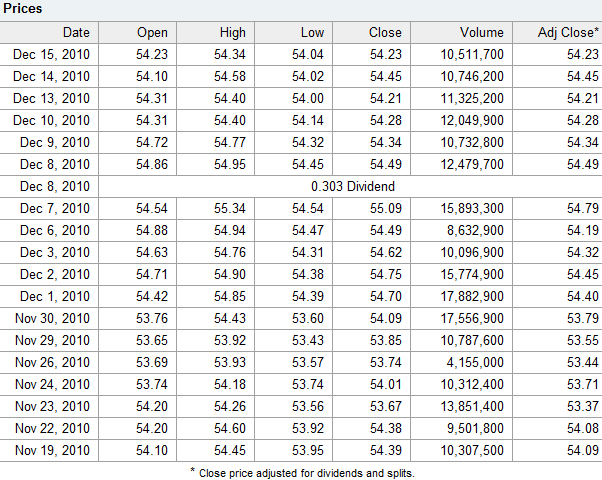Select the date Nov 29, 2010
This screenshot has height=480, width=602.
click(52, 340)
